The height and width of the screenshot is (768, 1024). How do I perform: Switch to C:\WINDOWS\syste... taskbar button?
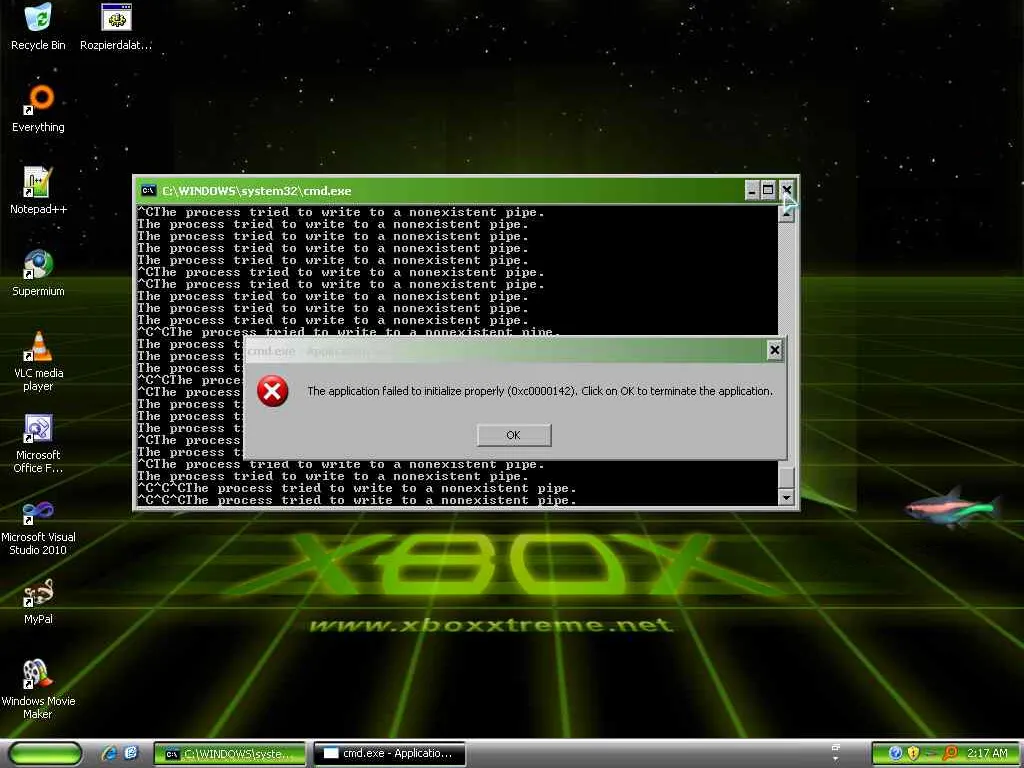point(230,754)
